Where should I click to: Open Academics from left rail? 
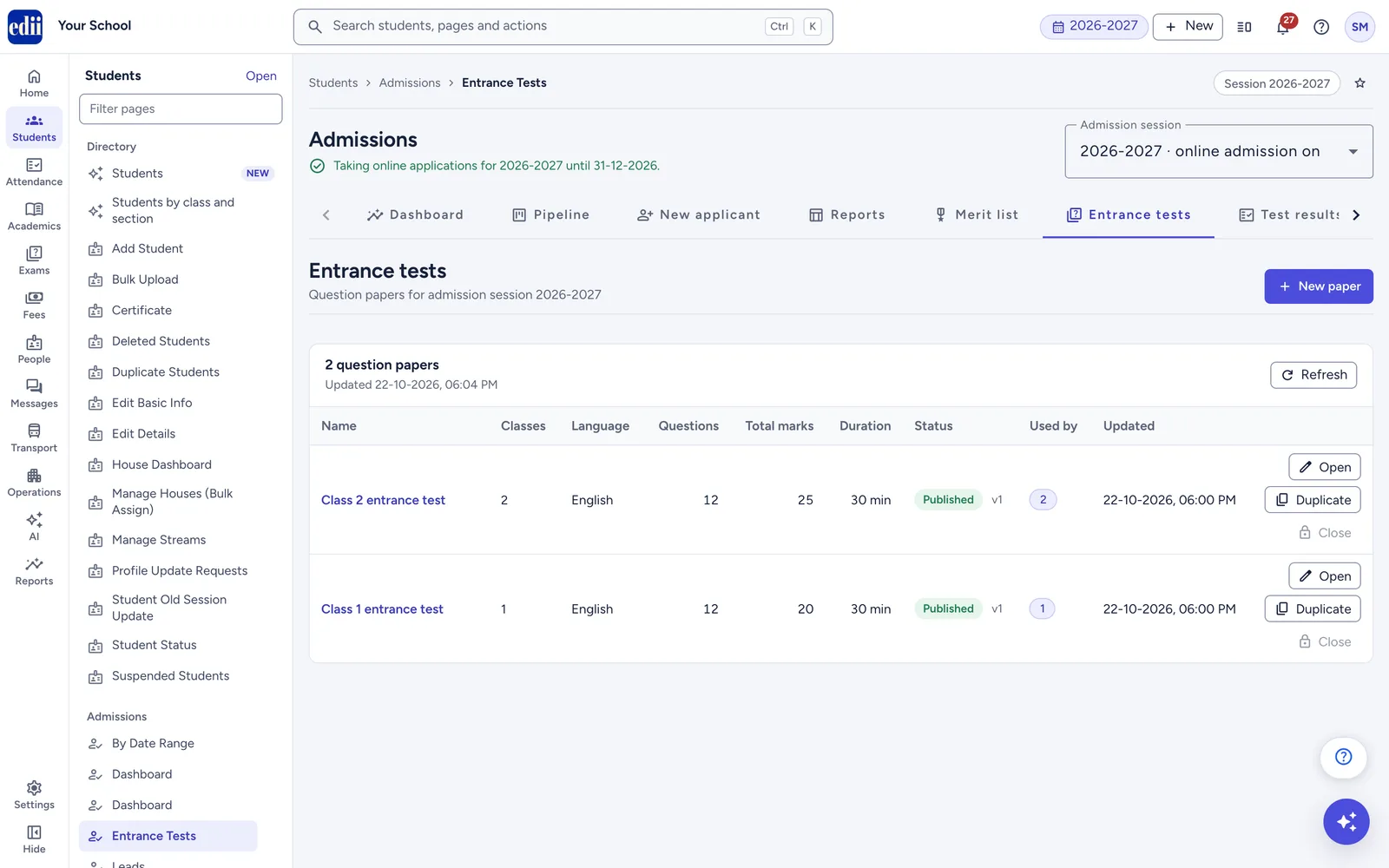tap(34, 216)
